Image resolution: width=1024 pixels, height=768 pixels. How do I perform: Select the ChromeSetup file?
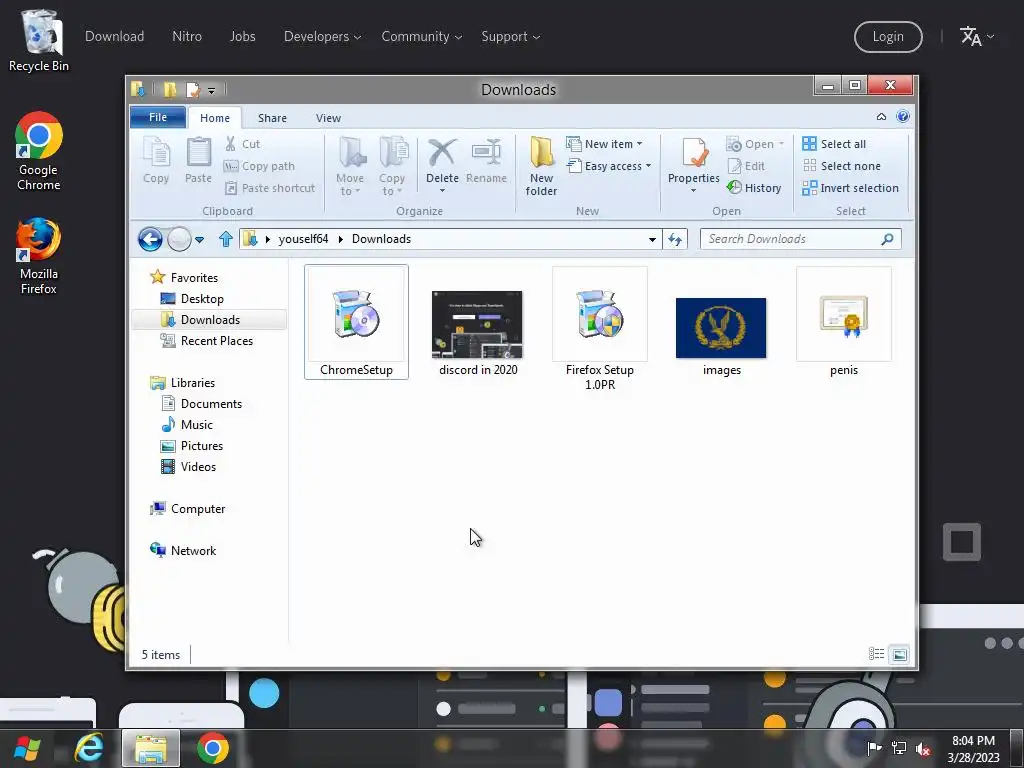[x=357, y=322]
